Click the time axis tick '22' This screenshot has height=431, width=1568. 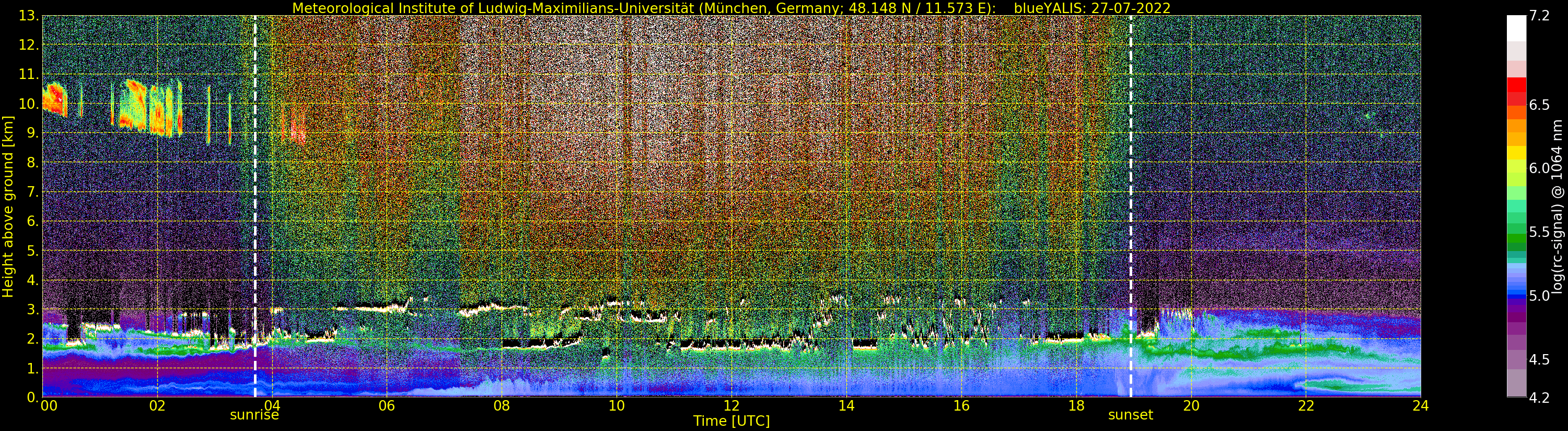(1306, 405)
